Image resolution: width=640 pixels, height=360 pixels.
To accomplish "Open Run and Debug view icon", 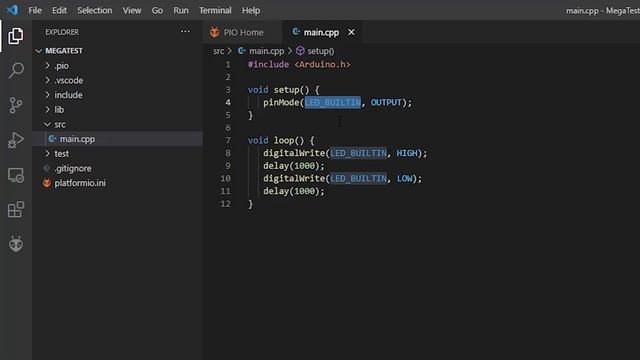I will [x=16, y=140].
